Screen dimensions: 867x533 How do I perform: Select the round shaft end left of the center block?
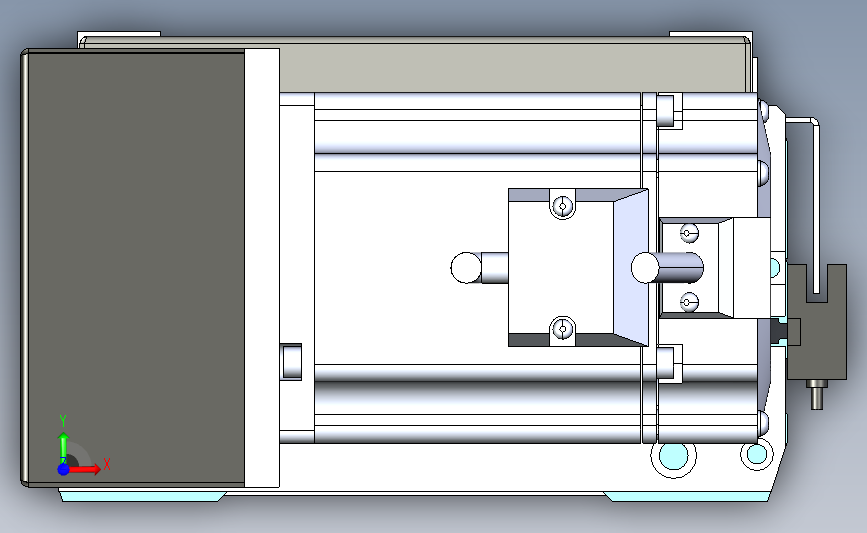tap(466, 268)
